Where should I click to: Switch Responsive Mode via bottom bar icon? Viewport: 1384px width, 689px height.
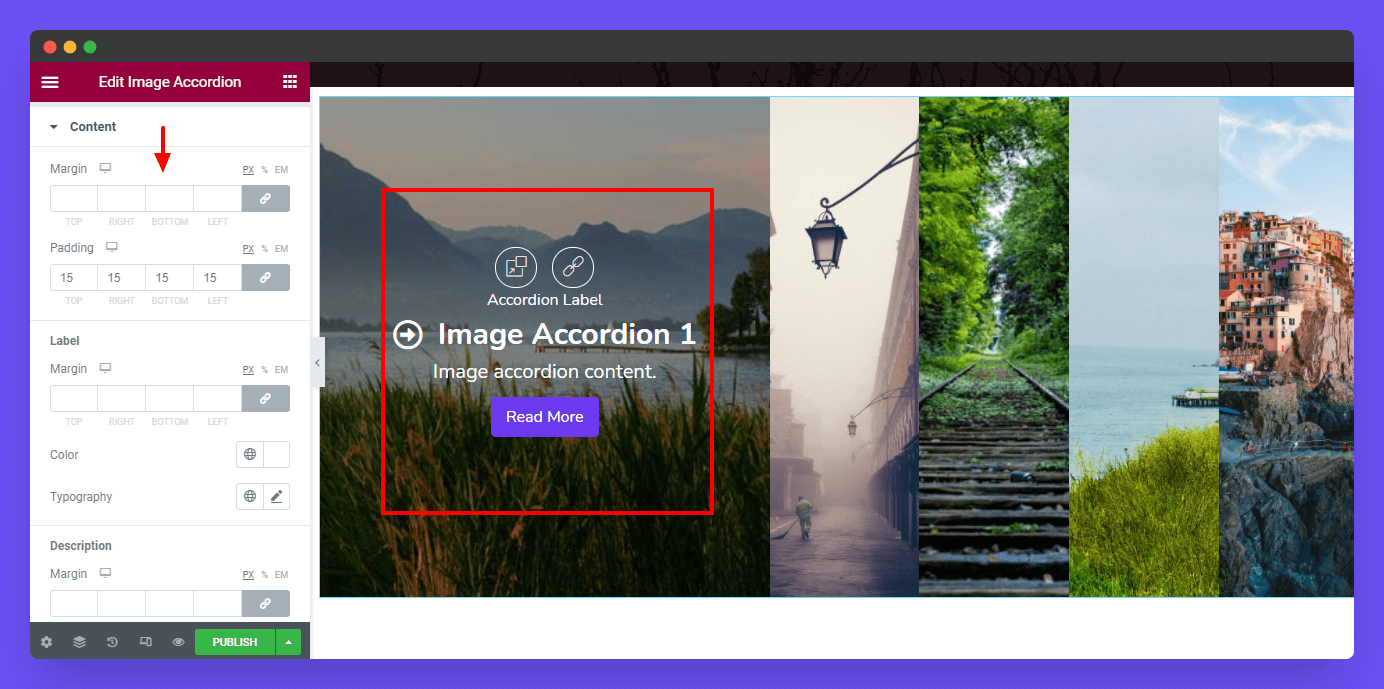tap(145, 642)
